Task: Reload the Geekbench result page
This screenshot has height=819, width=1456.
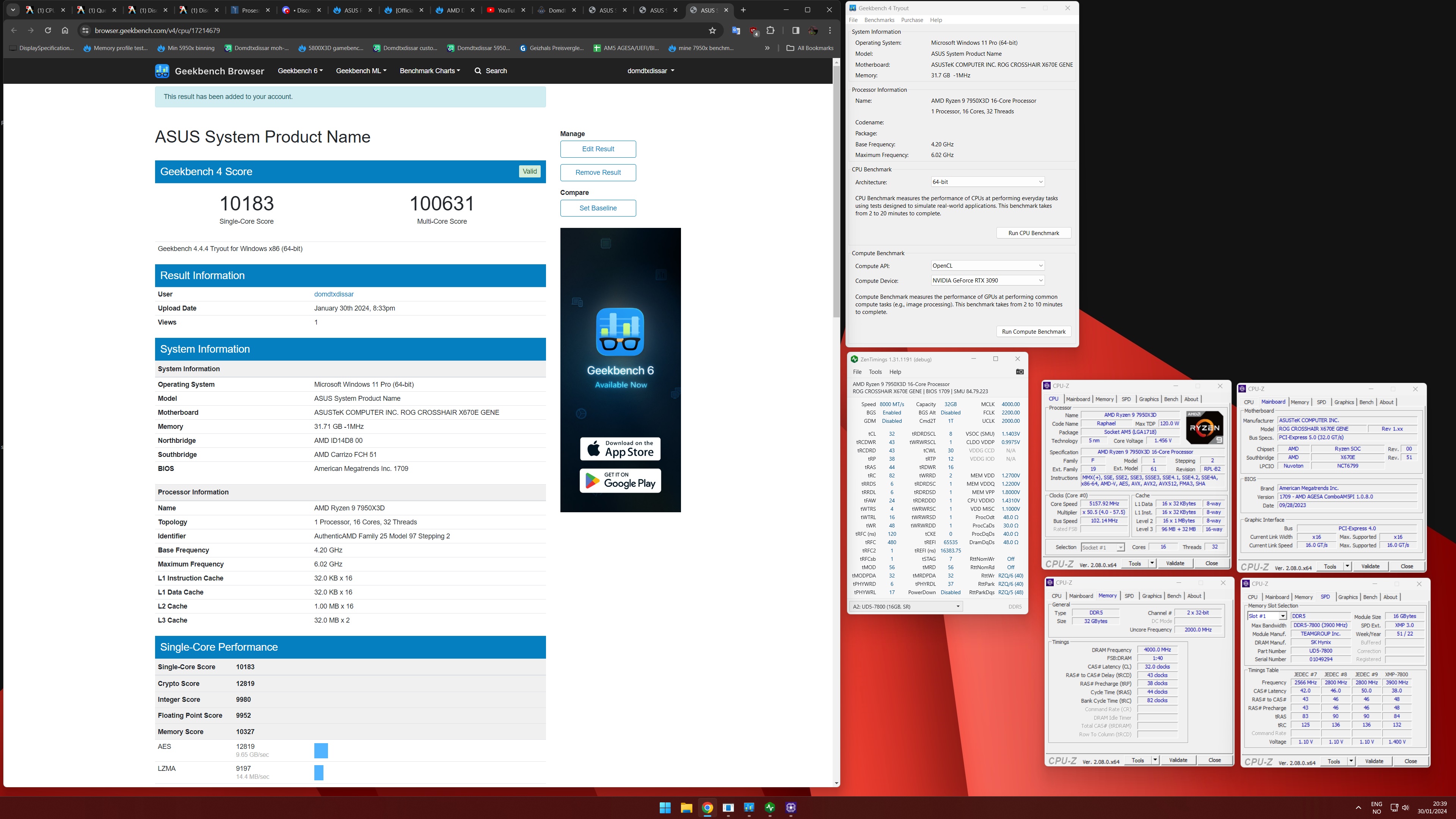Action: pyautogui.click(x=47, y=30)
